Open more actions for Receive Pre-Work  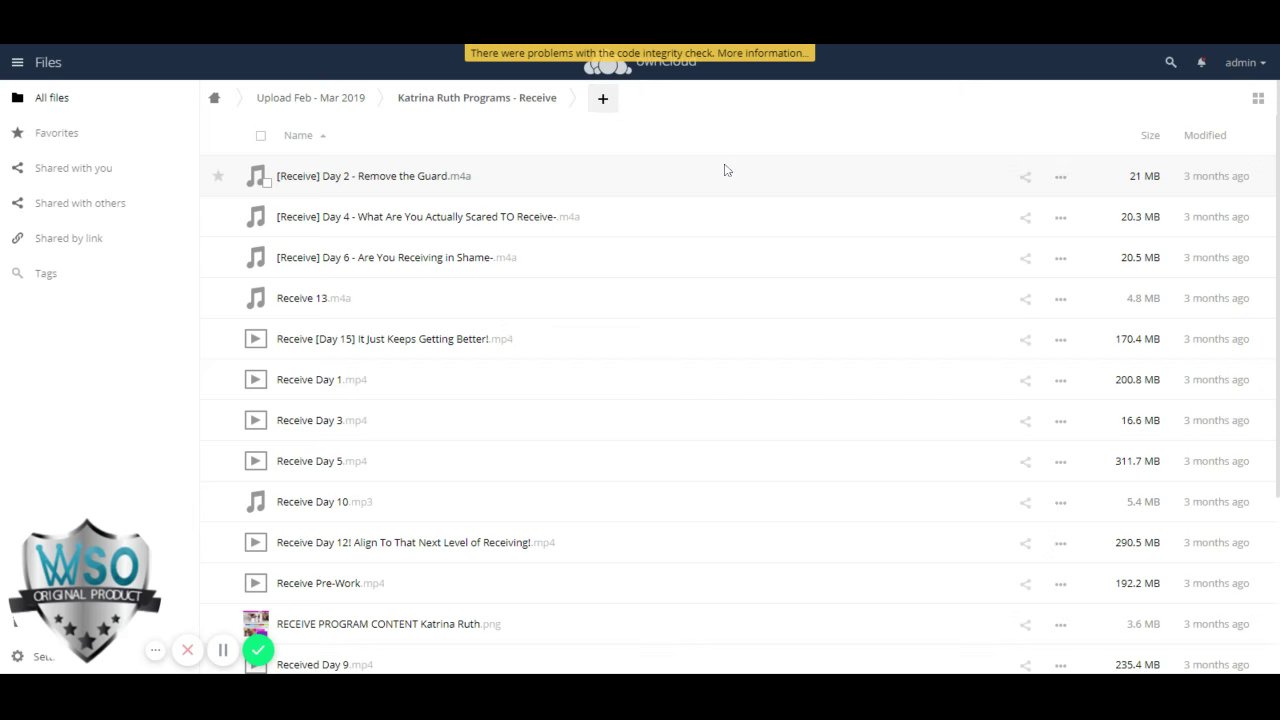pos(1060,584)
